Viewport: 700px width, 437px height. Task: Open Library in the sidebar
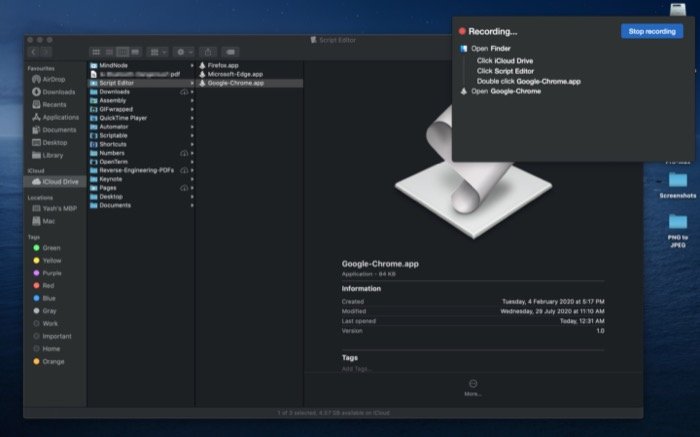48,155
